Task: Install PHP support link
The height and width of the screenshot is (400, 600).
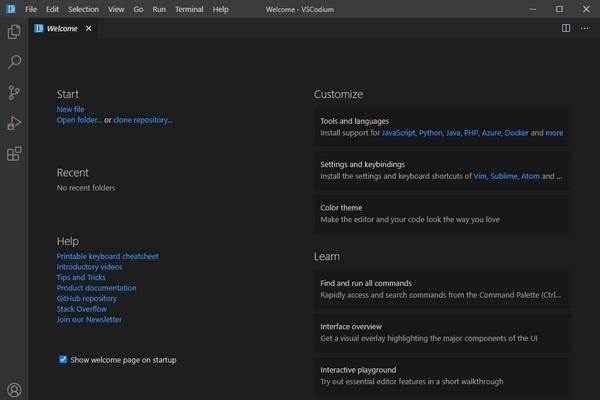Action: pos(471,133)
